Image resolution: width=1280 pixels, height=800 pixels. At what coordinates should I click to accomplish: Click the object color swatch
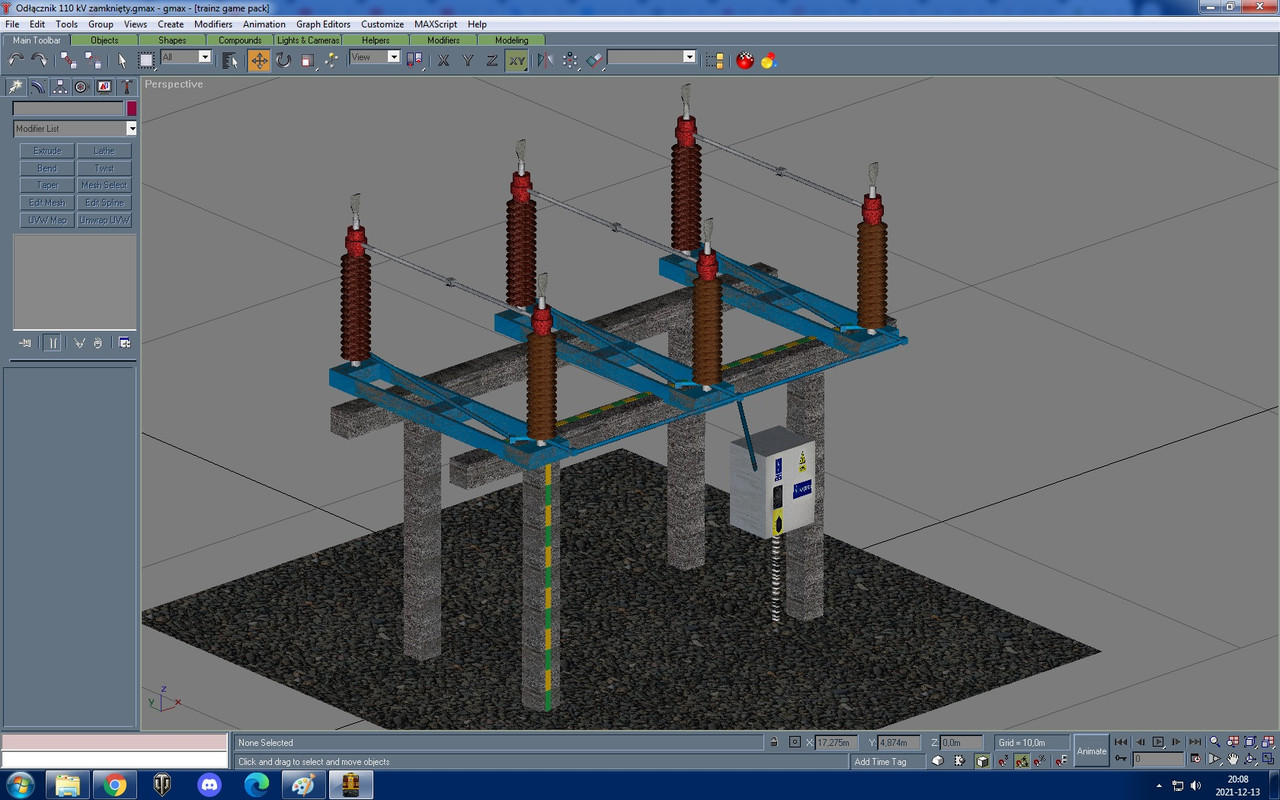pos(131,108)
